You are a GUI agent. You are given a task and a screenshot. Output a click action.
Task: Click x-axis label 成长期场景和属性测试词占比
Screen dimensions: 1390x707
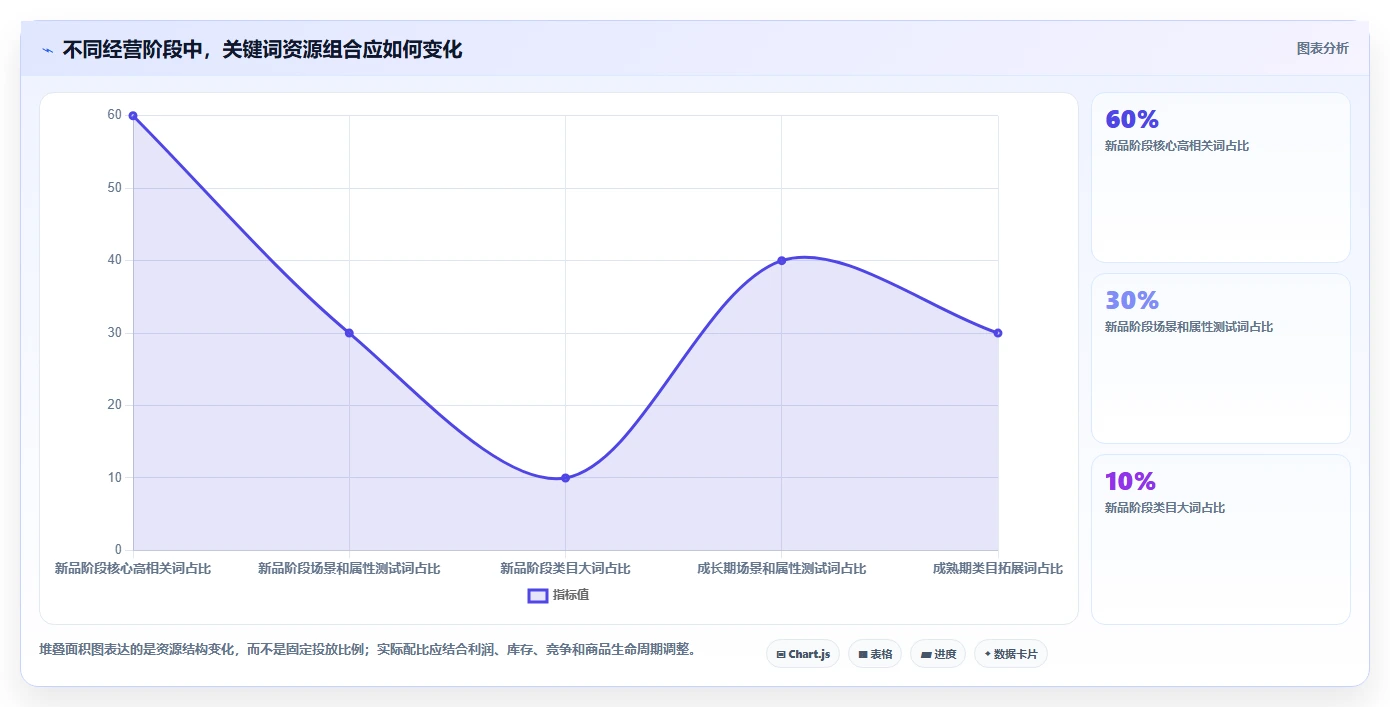pos(782,568)
